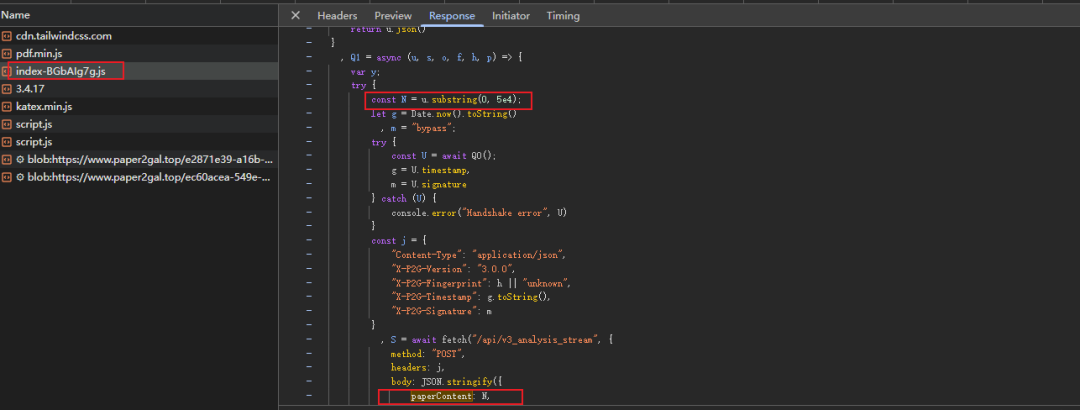
Task: Click the X-P2G-Version header line
Action: click(453, 269)
